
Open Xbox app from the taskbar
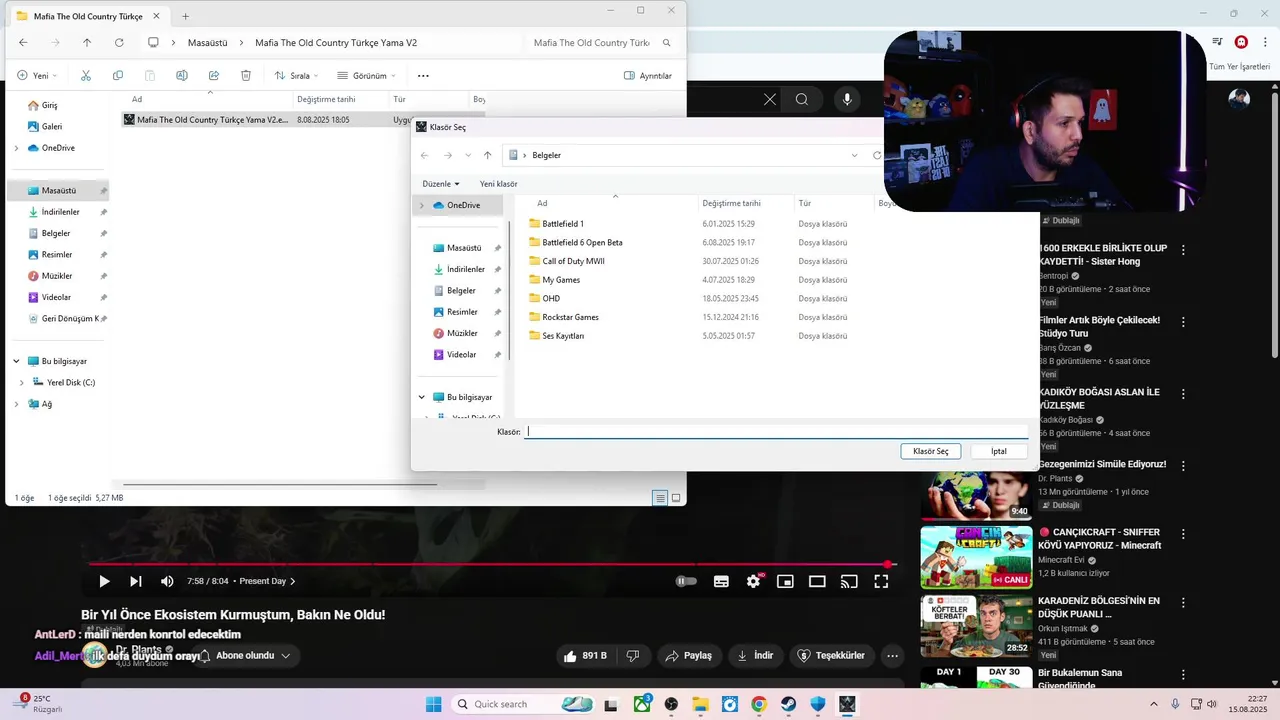pyautogui.click(x=642, y=704)
